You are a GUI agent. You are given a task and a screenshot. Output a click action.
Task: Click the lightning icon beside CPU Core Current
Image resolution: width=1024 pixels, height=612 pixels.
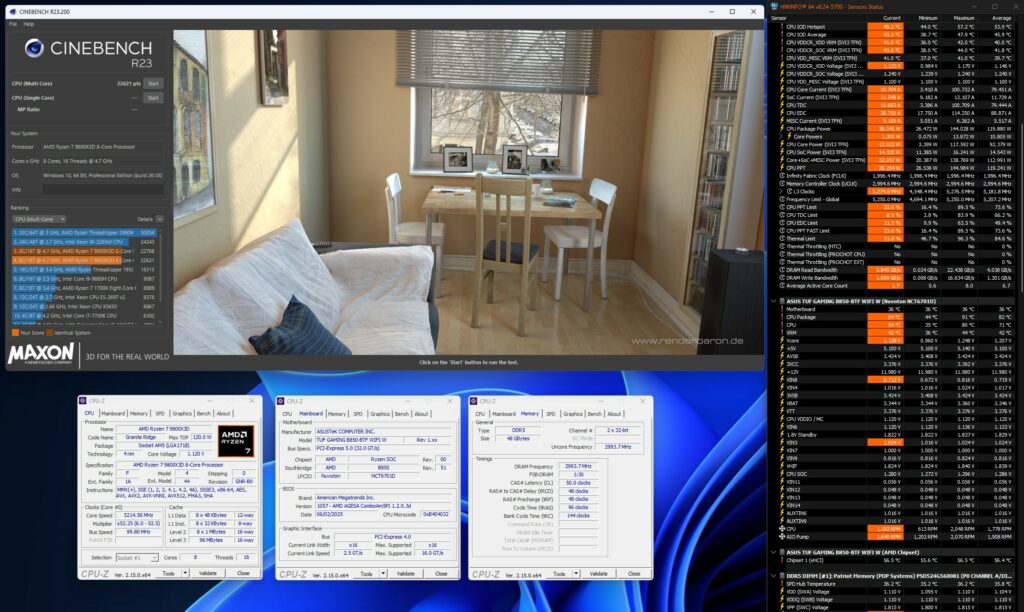[x=782, y=89]
